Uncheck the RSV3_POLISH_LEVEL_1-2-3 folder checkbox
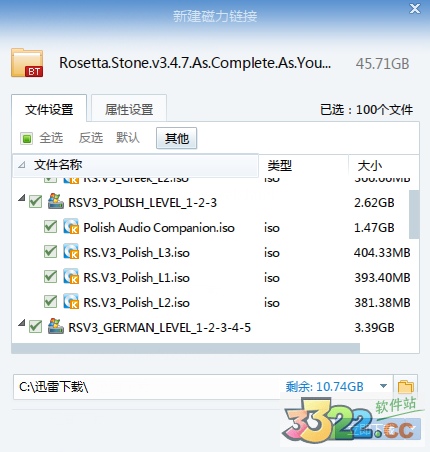430x452 pixels. (35, 202)
